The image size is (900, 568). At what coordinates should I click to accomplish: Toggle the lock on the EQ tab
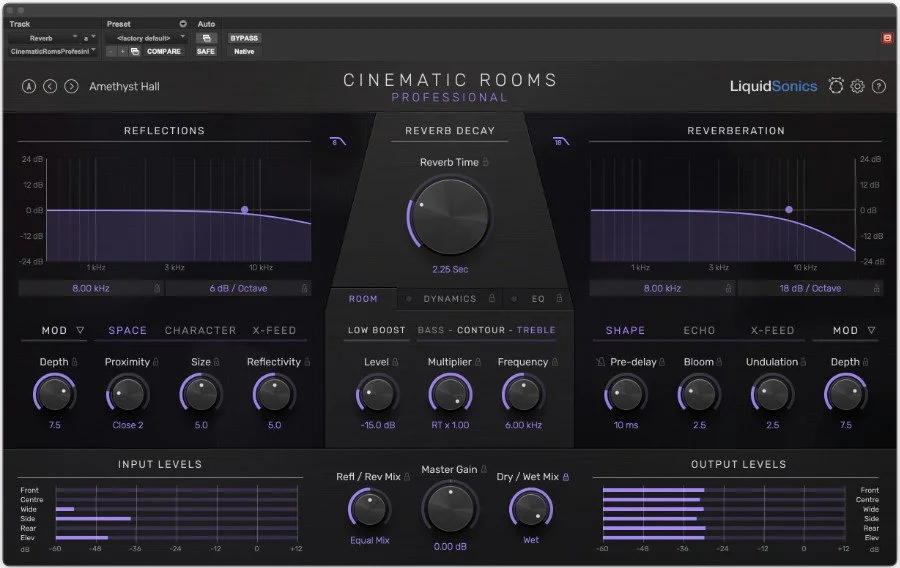point(559,298)
